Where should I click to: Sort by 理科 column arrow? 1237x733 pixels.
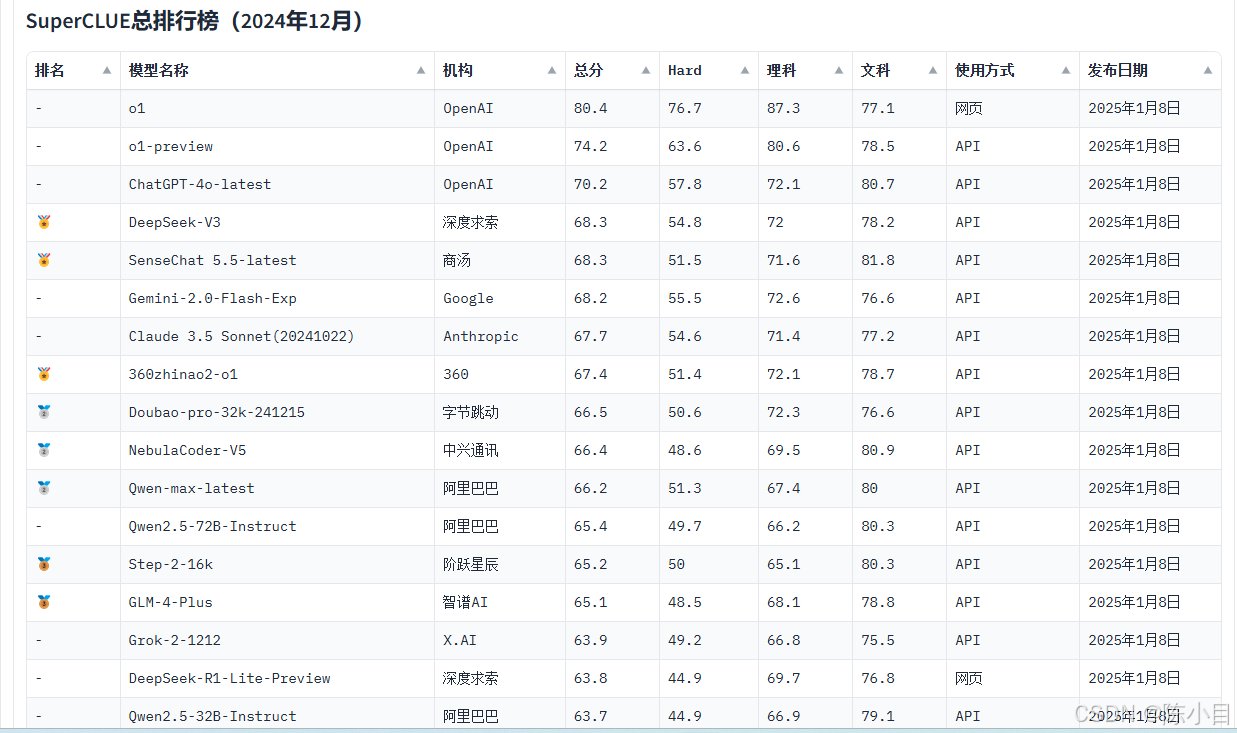[839, 71]
